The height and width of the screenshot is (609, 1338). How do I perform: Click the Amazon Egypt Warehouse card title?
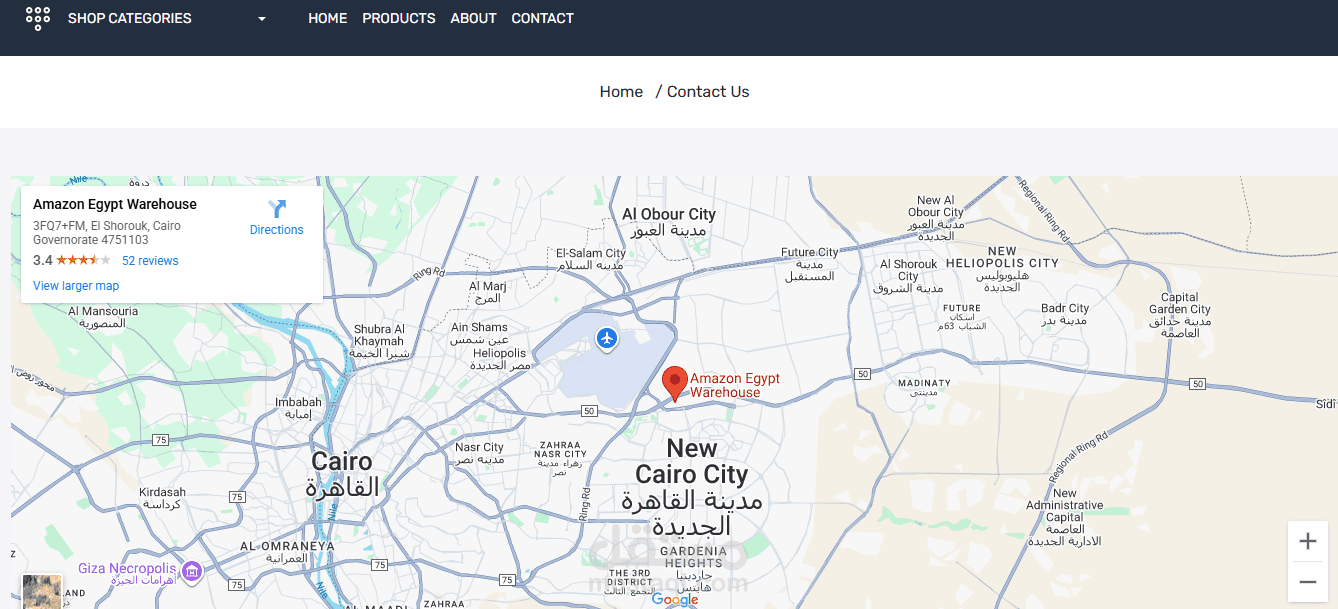(115, 204)
